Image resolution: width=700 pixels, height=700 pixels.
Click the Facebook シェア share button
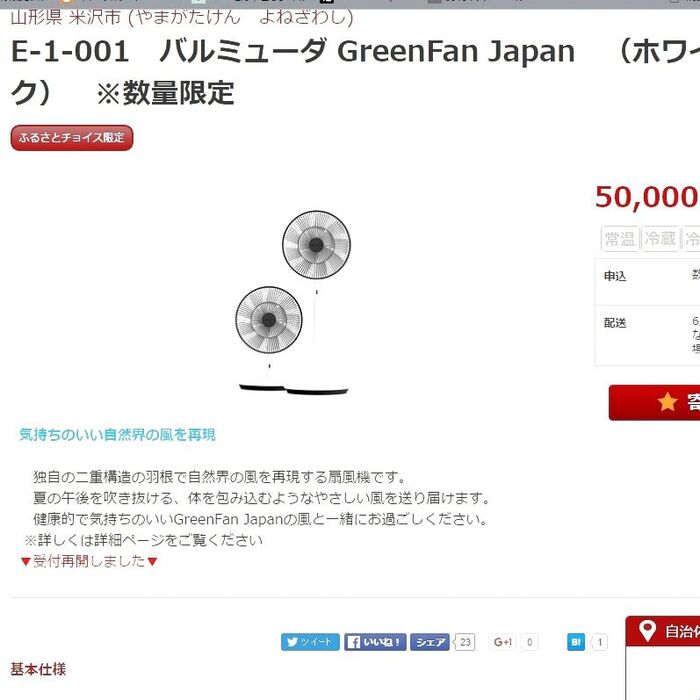[429, 642]
